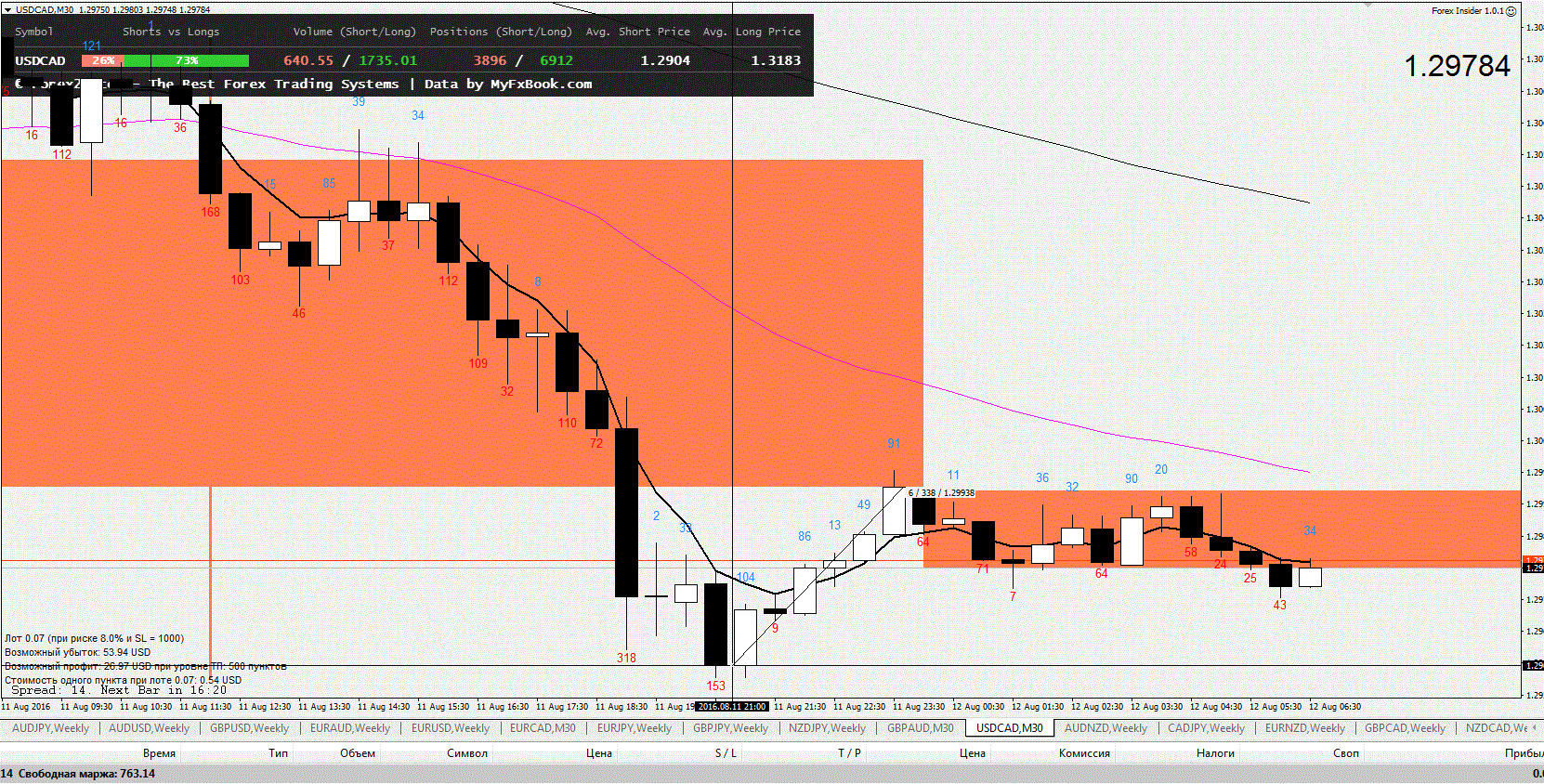
Task: Sort trades by the Время column header
Action: [x=159, y=753]
